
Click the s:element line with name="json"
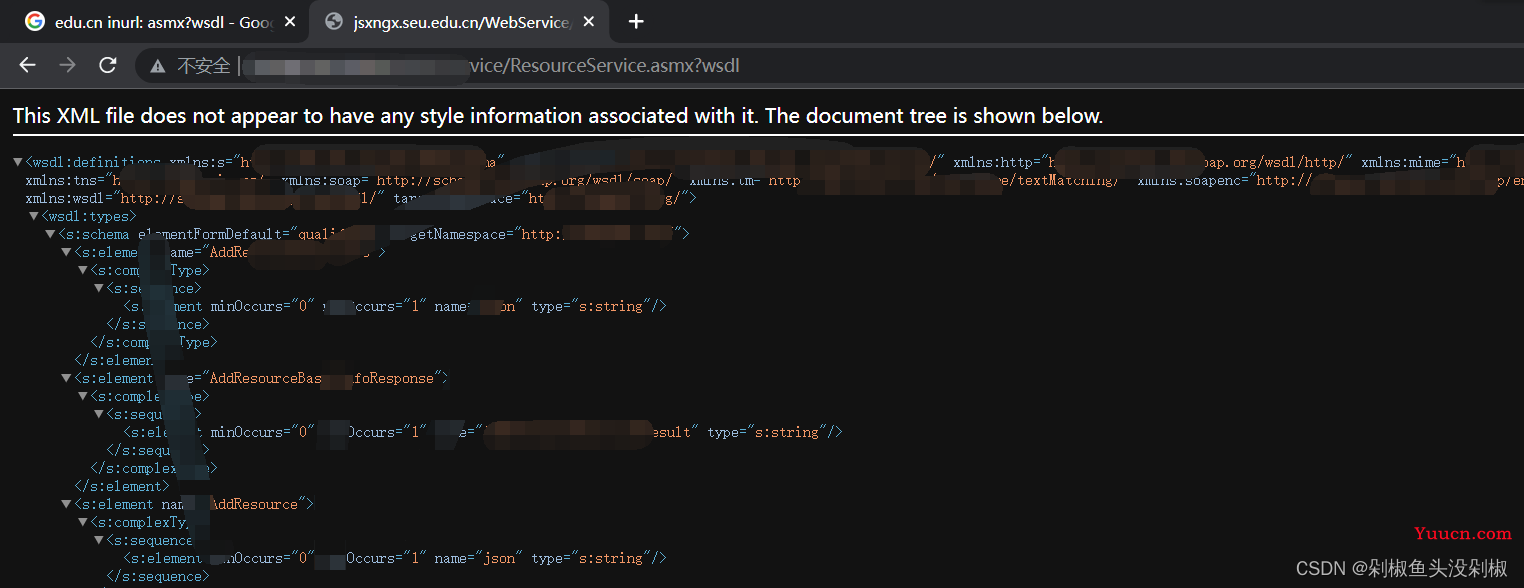point(394,558)
